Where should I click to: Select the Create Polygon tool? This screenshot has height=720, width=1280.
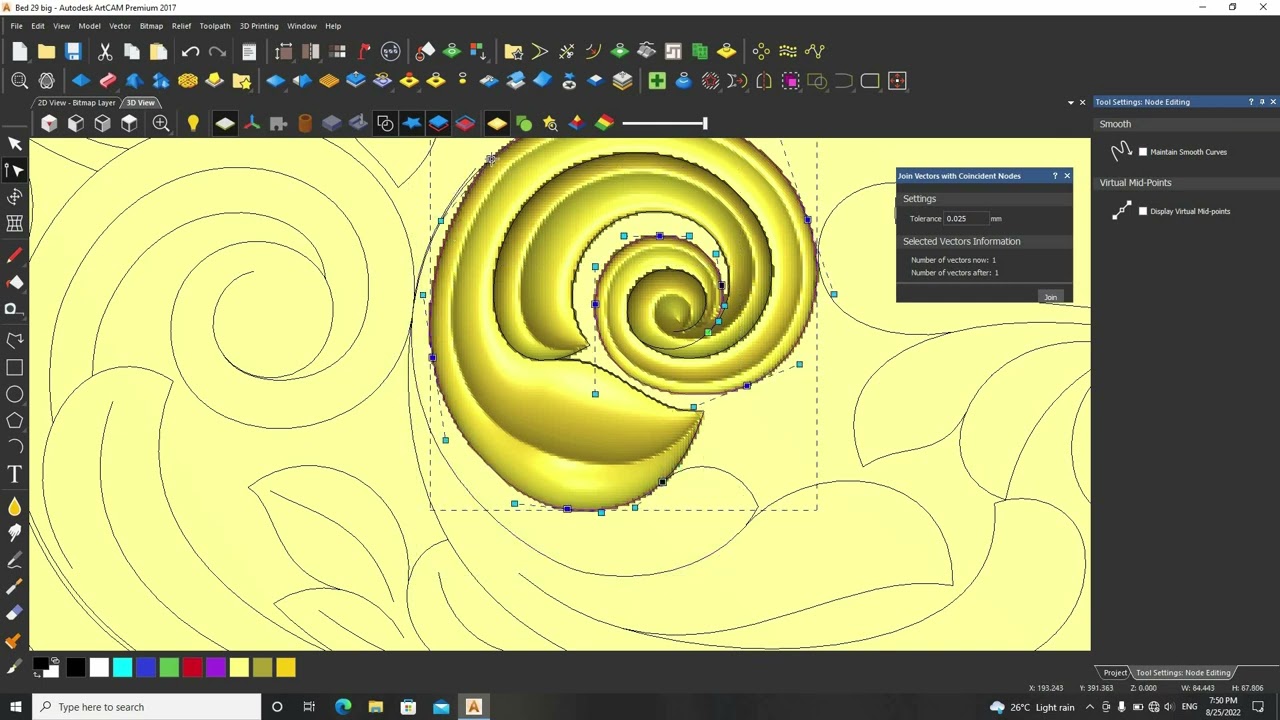point(15,420)
